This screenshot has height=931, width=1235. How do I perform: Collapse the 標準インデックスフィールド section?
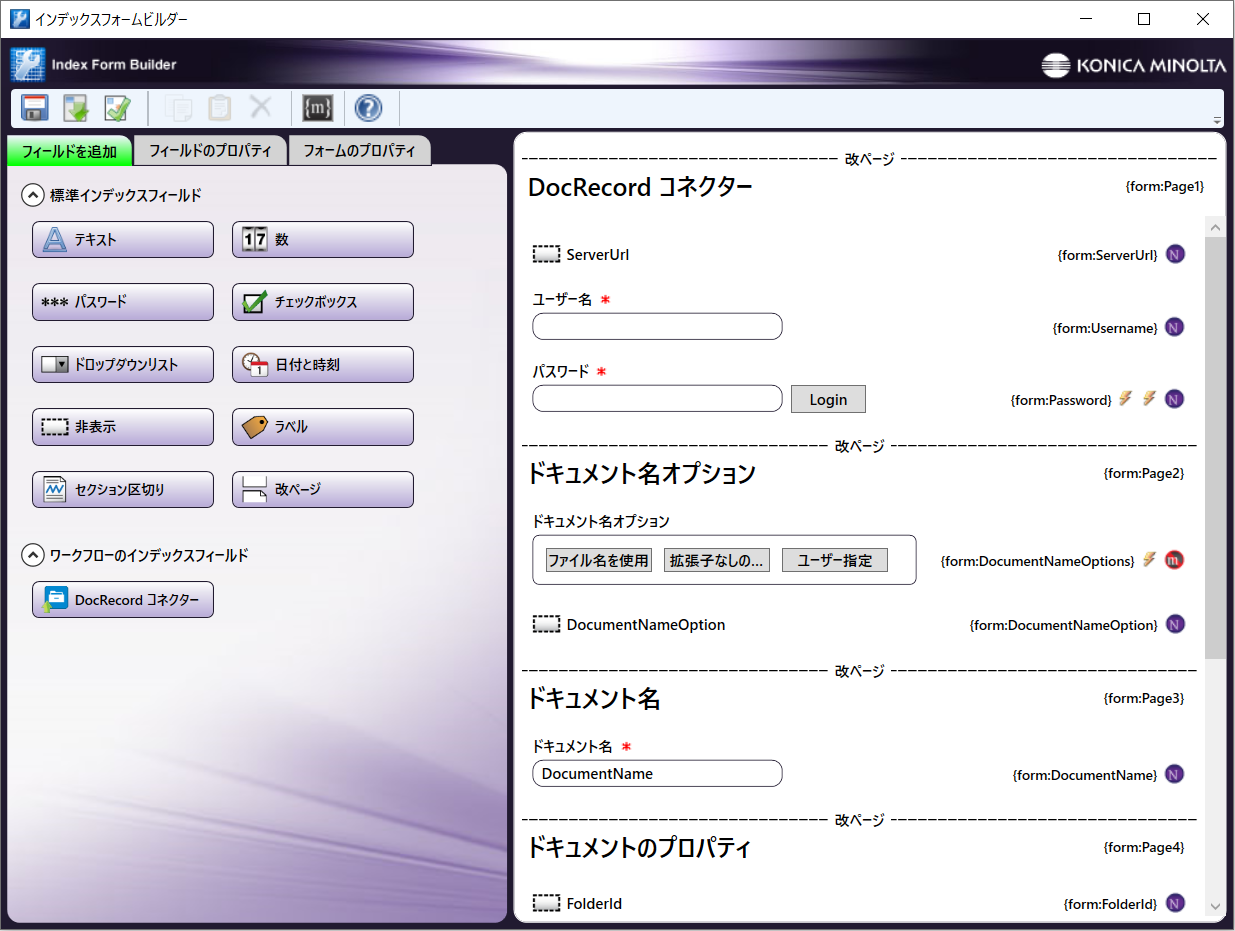[x=33, y=196]
